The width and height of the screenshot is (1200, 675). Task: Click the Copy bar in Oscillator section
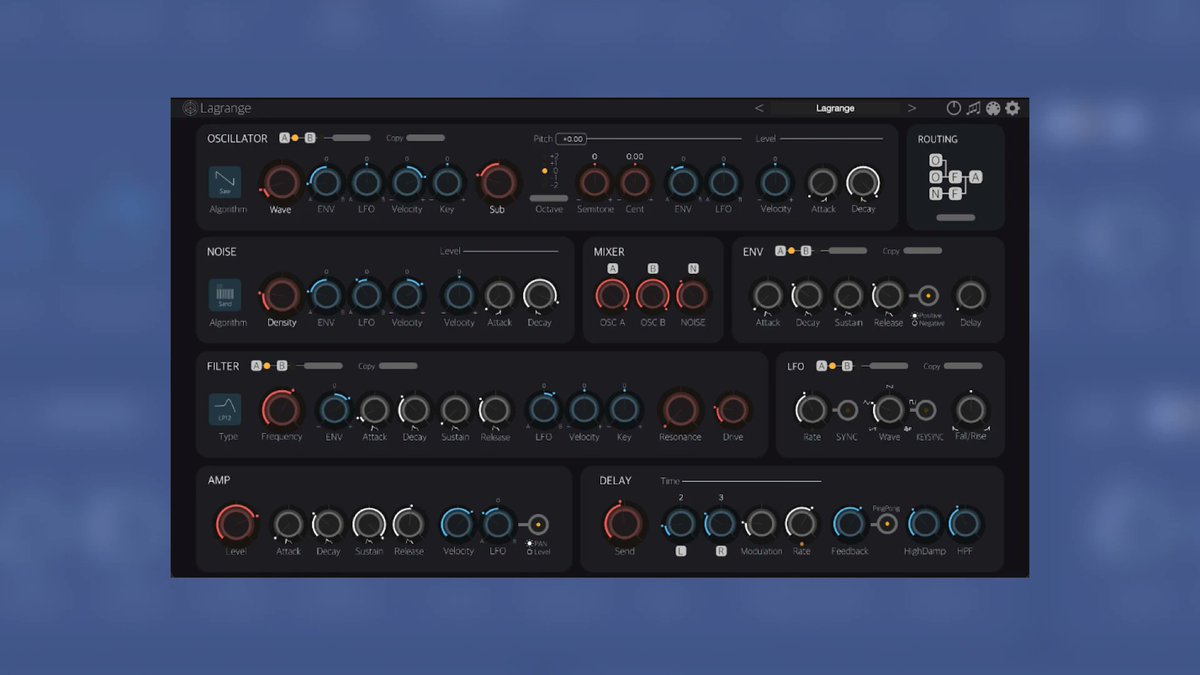click(x=425, y=138)
